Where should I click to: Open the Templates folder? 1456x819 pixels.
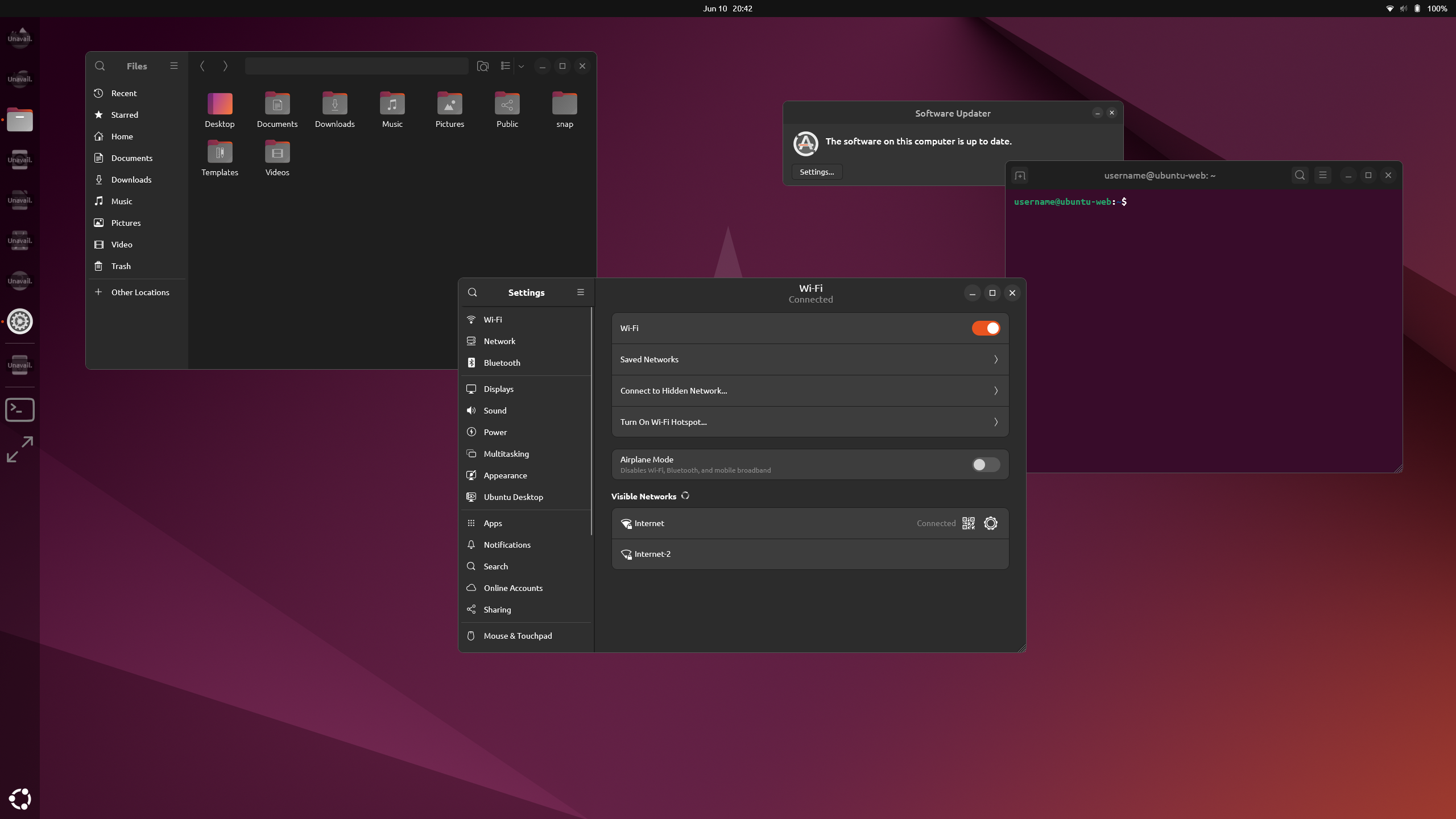point(220,159)
